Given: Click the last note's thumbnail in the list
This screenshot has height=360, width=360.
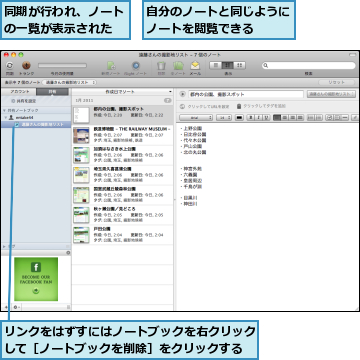Looking at the screenshot, I should point(81,235).
